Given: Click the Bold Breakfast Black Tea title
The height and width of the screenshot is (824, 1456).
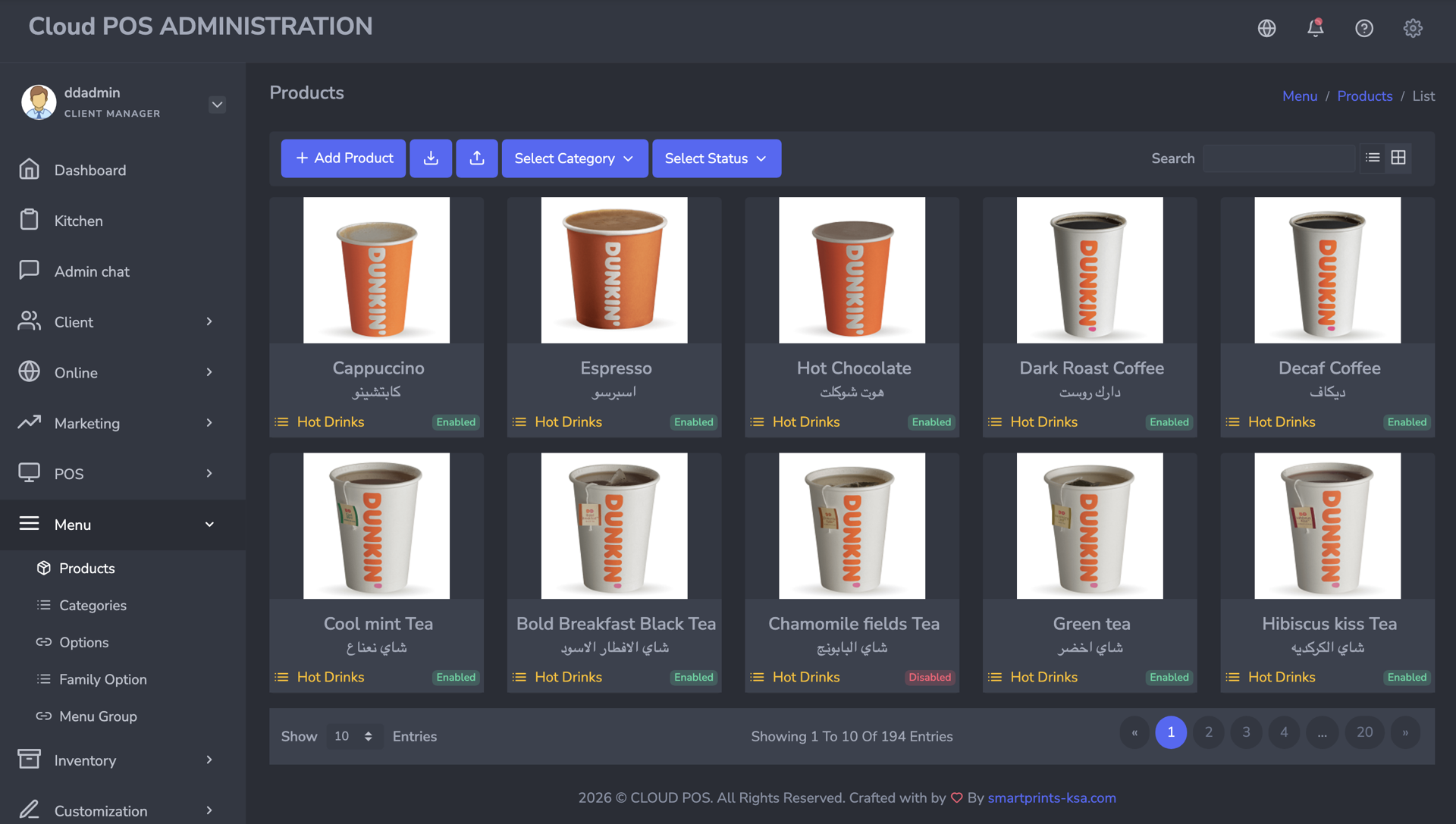Looking at the screenshot, I should [x=616, y=624].
